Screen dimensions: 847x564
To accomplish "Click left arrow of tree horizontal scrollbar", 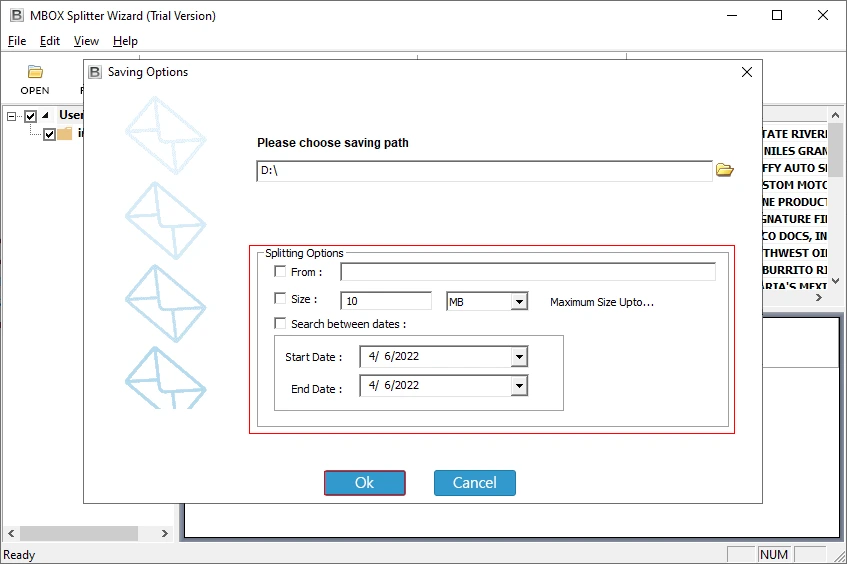I will pyautogui.click(x=11, y=533).
